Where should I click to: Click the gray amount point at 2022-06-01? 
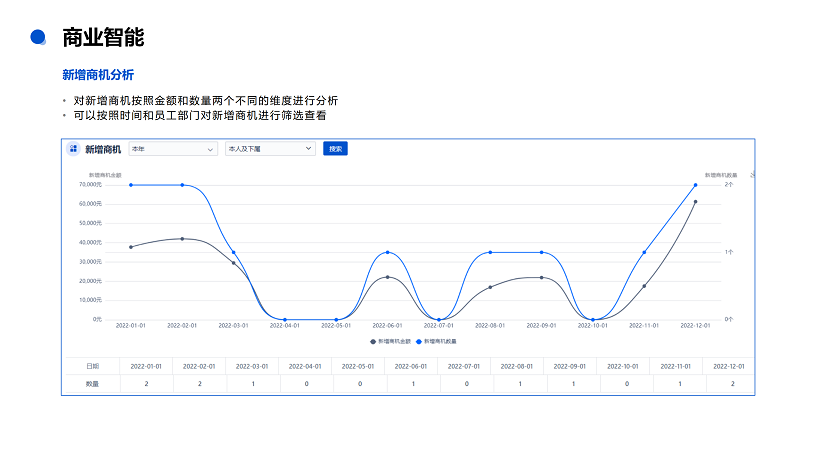coord(388,277)
